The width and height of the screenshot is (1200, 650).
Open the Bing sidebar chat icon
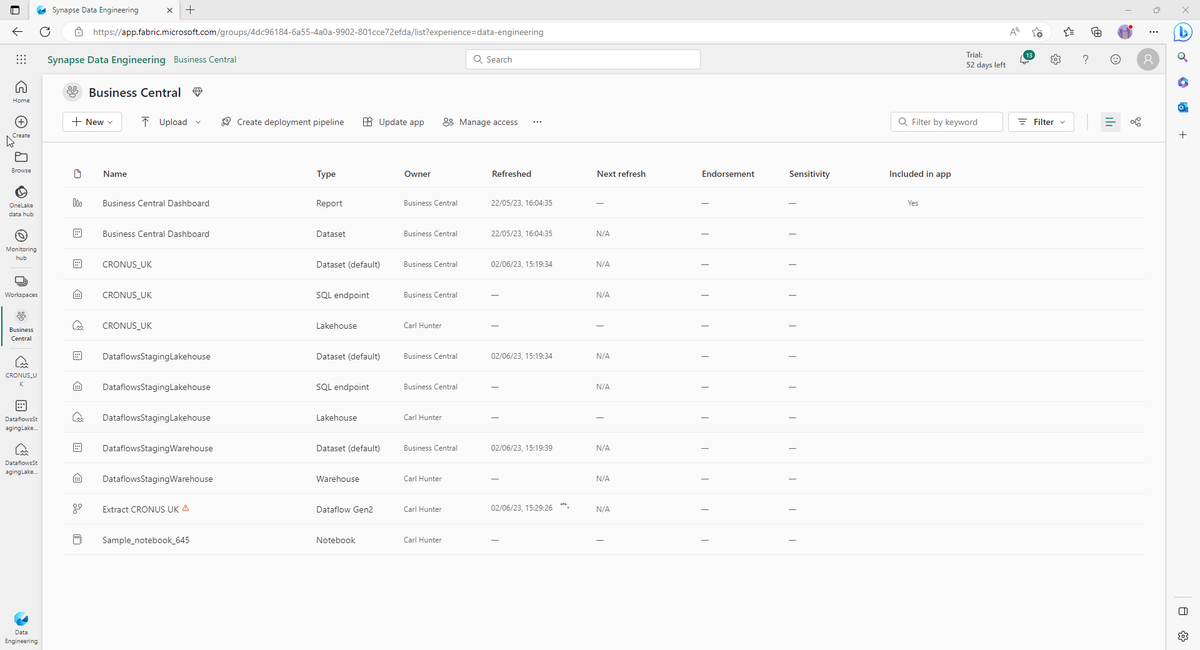point(1182,32)
